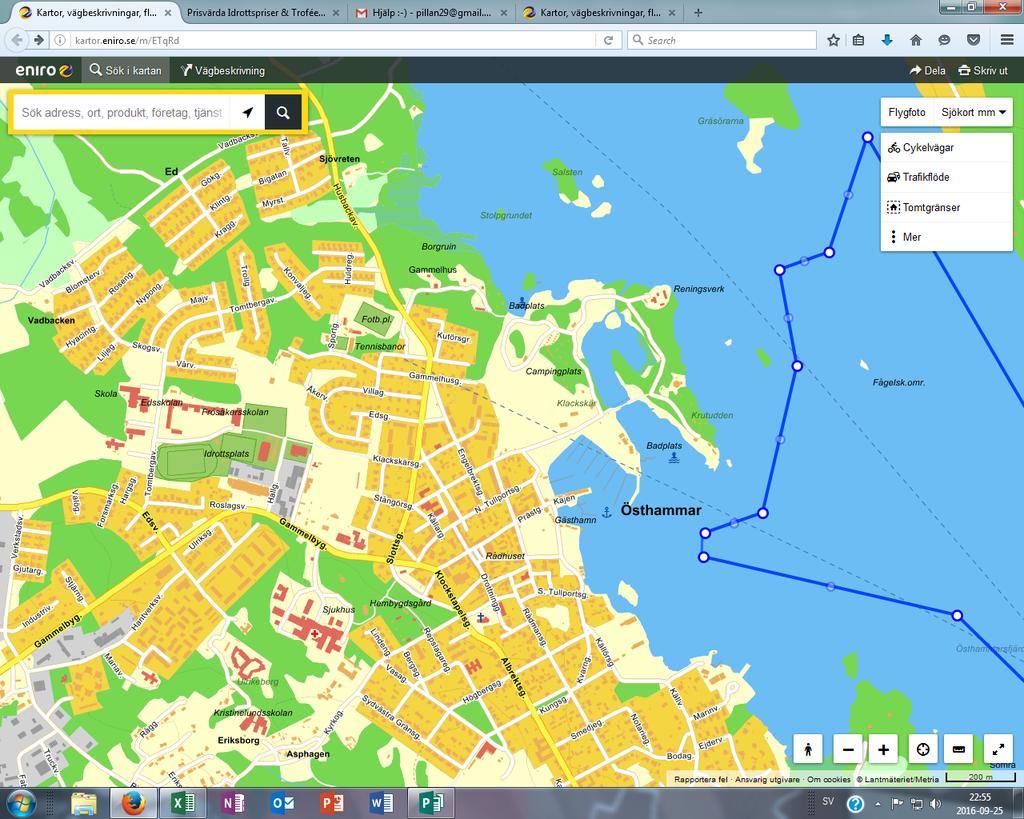This screenshot has width=1024, height=819.
Task: Open File Explorer from taskbar
Action: coord(84,803)
